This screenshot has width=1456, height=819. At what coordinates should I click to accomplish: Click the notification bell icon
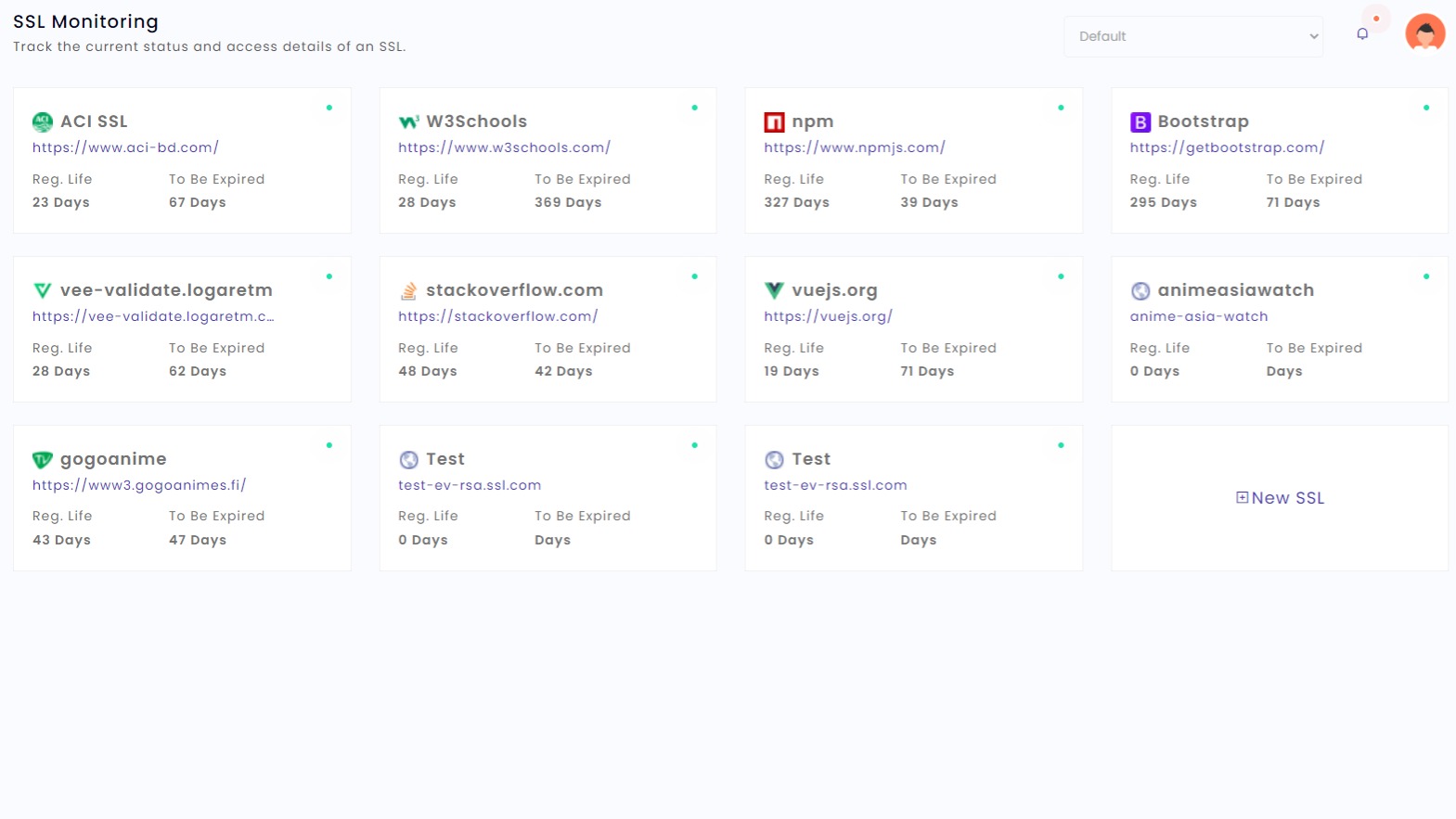coord(1361,34)
